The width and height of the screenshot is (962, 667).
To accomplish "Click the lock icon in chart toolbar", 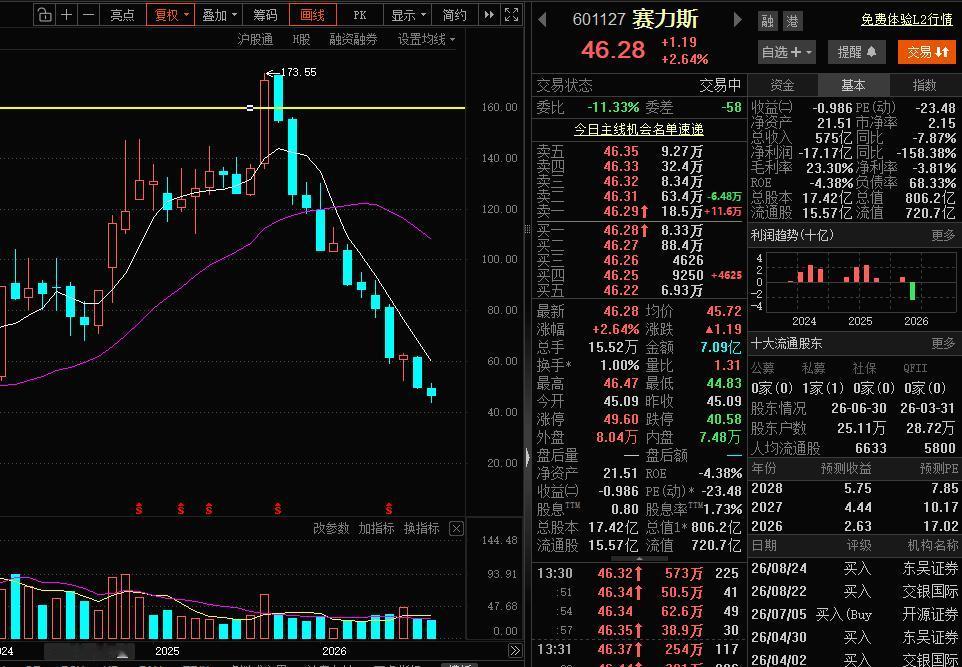I will [44, 15].
